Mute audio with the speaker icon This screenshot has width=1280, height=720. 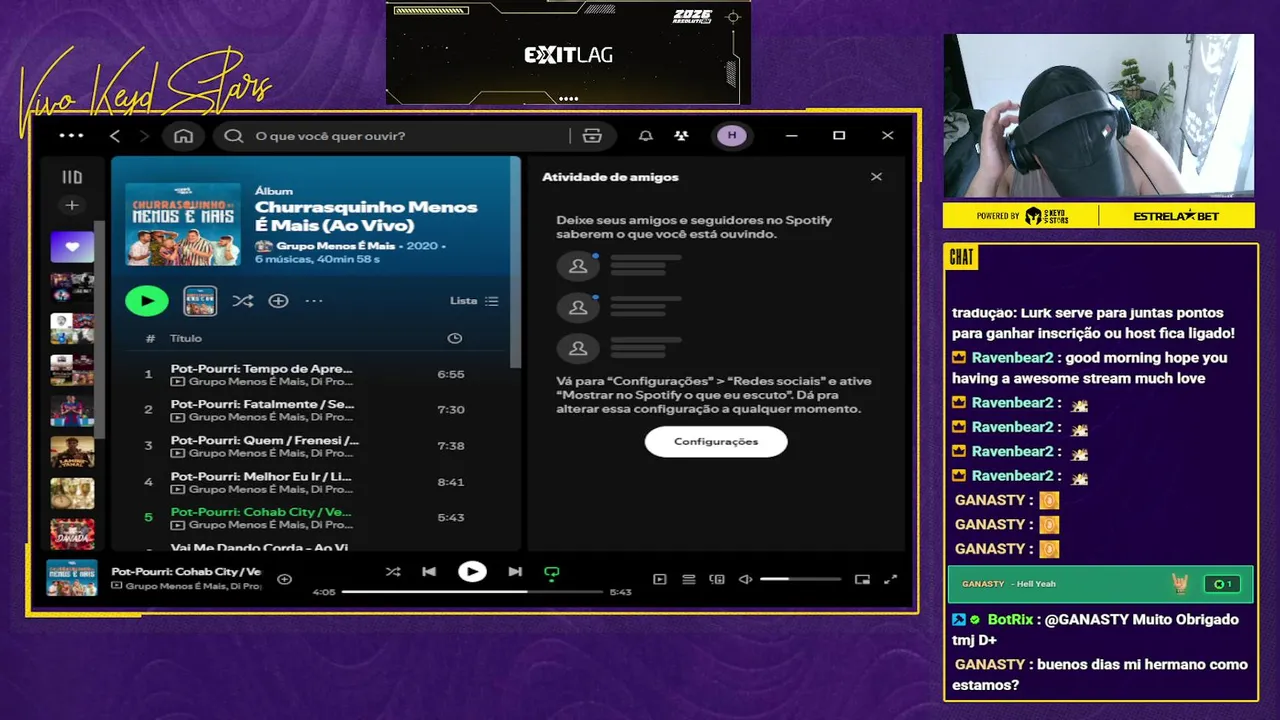(x=745, y=579)
